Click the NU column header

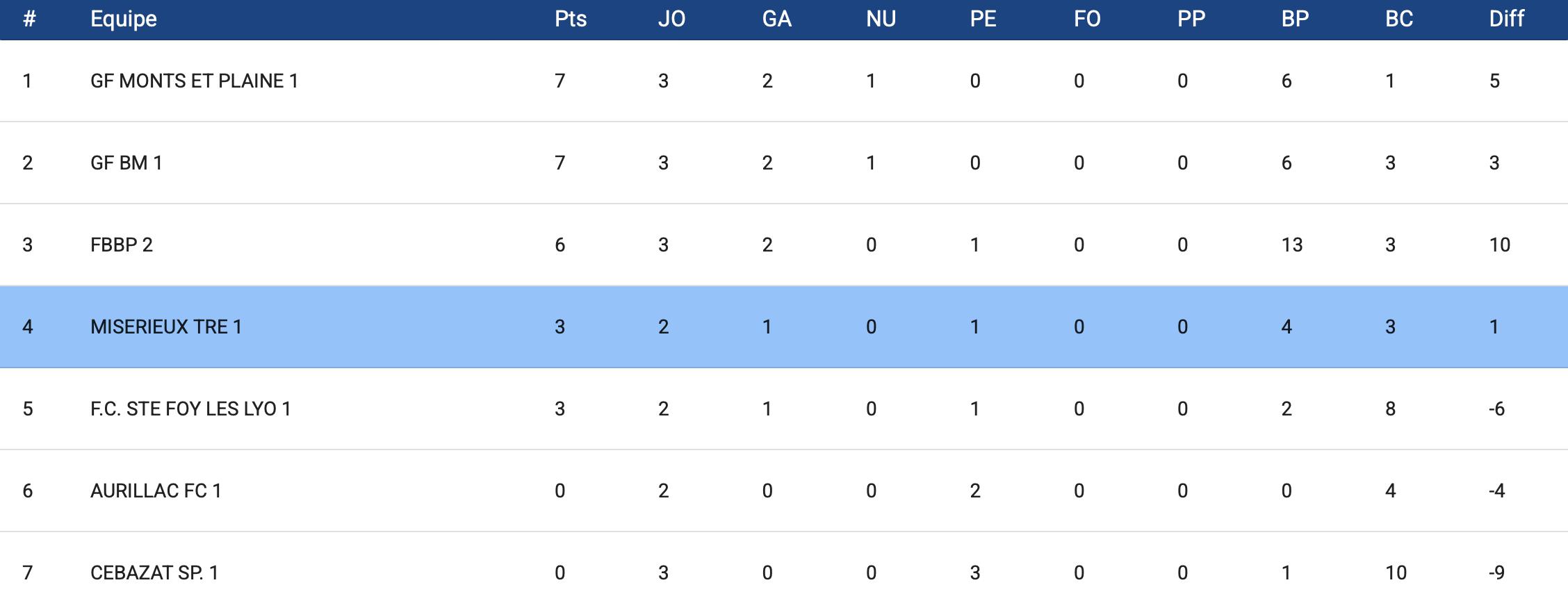[x=881, y=19]
